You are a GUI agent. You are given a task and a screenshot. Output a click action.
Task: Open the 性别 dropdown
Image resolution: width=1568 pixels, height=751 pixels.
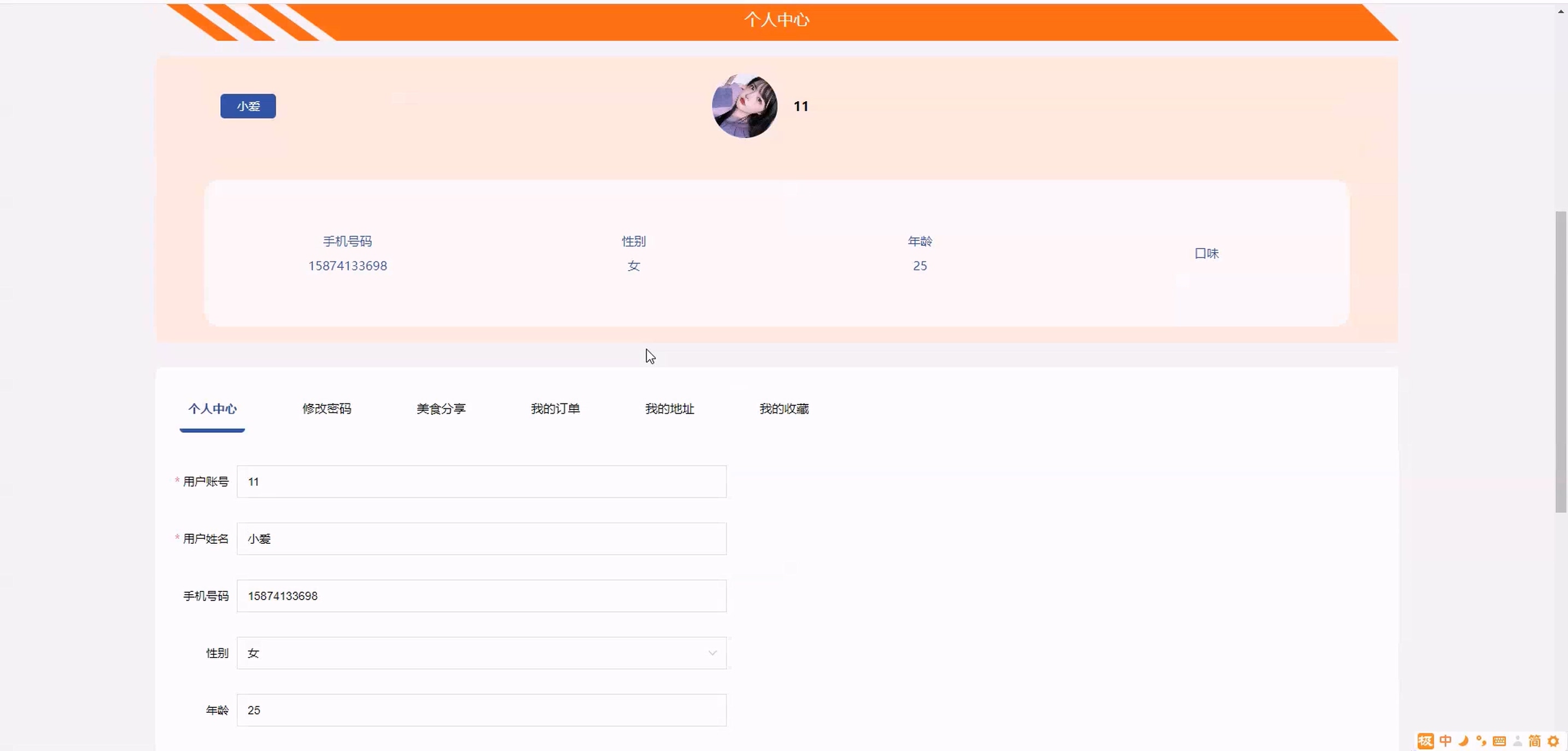point(482,653)
